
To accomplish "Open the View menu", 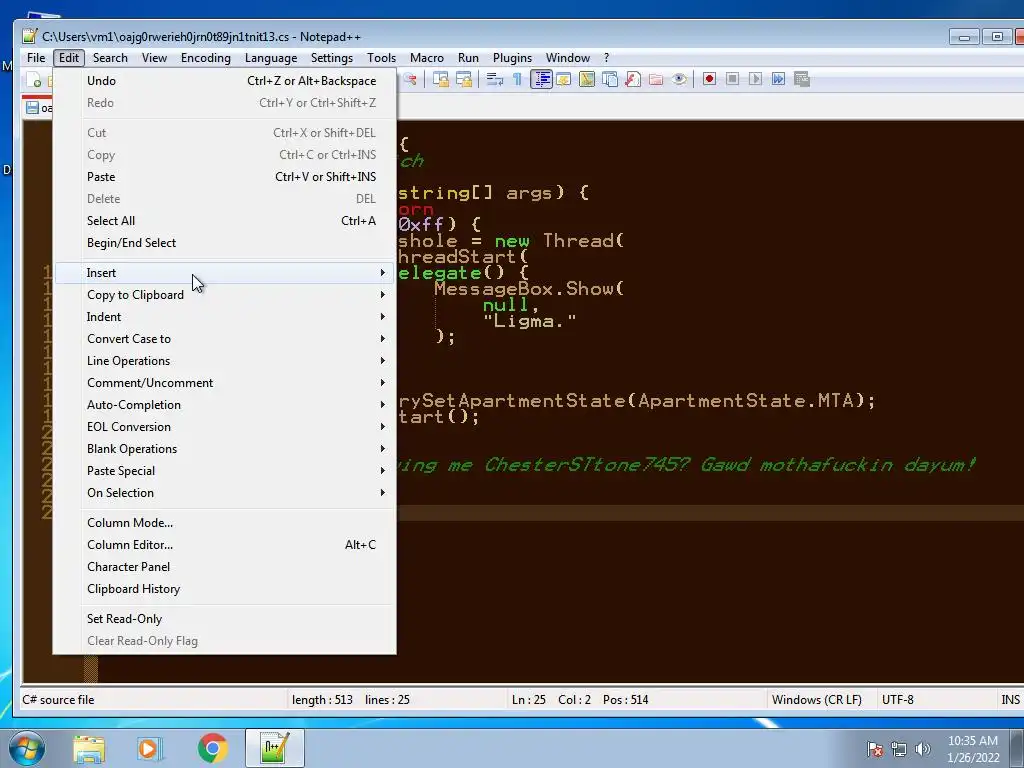I will [154, 58].
